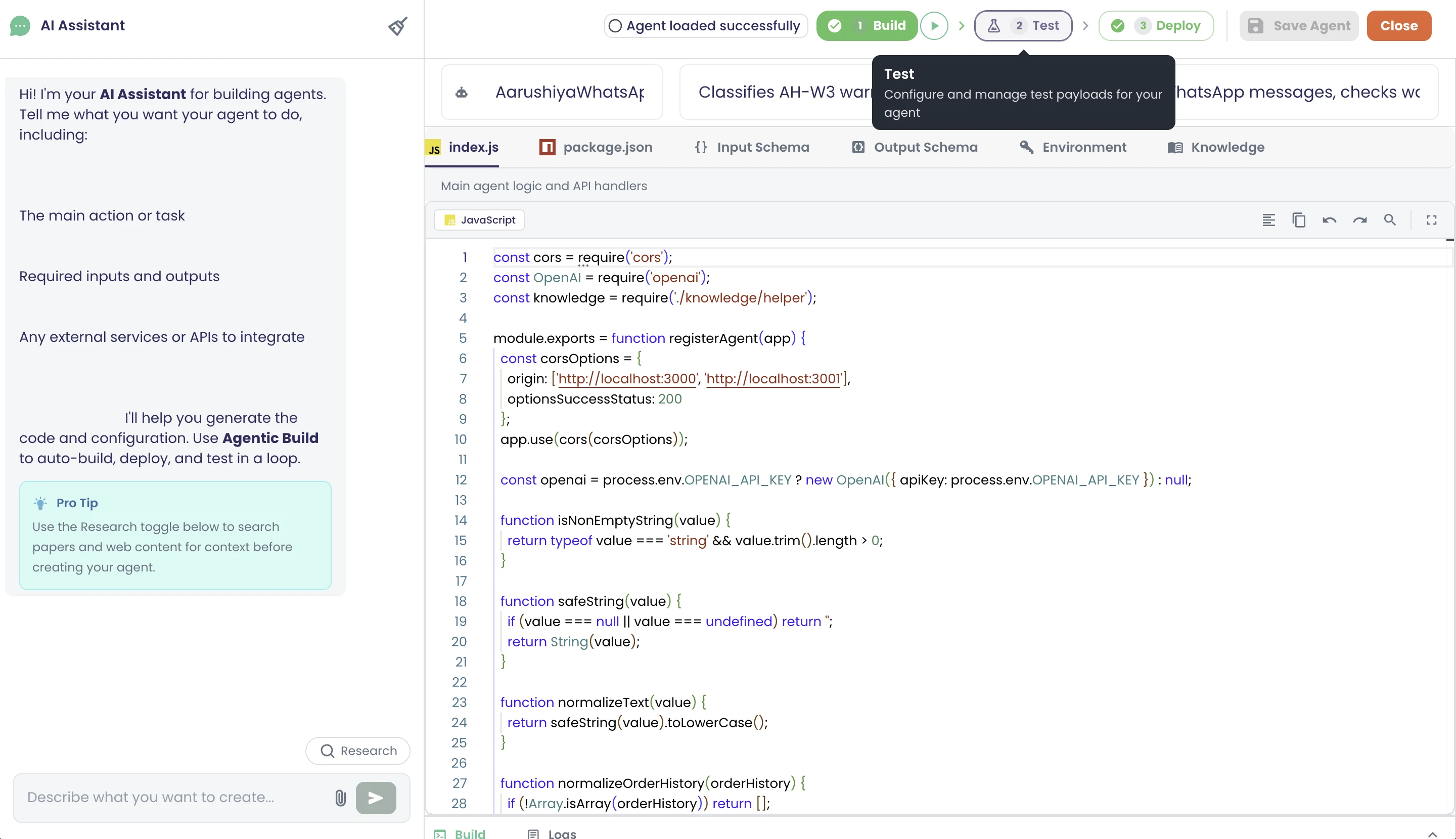Open the bottom Build panel tab
Screen dimensions: 1456x839
point(460,834)
